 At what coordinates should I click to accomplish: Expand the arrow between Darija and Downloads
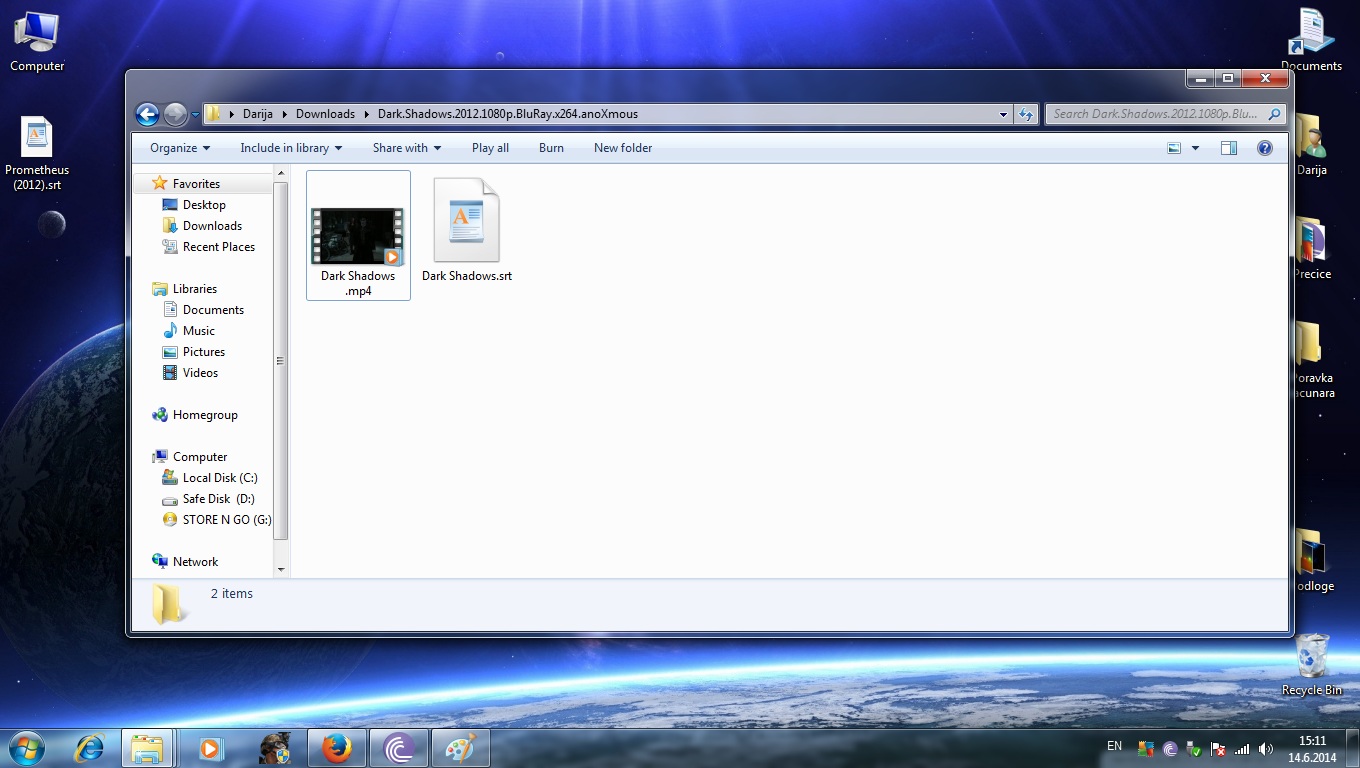(x=284, y=114)
